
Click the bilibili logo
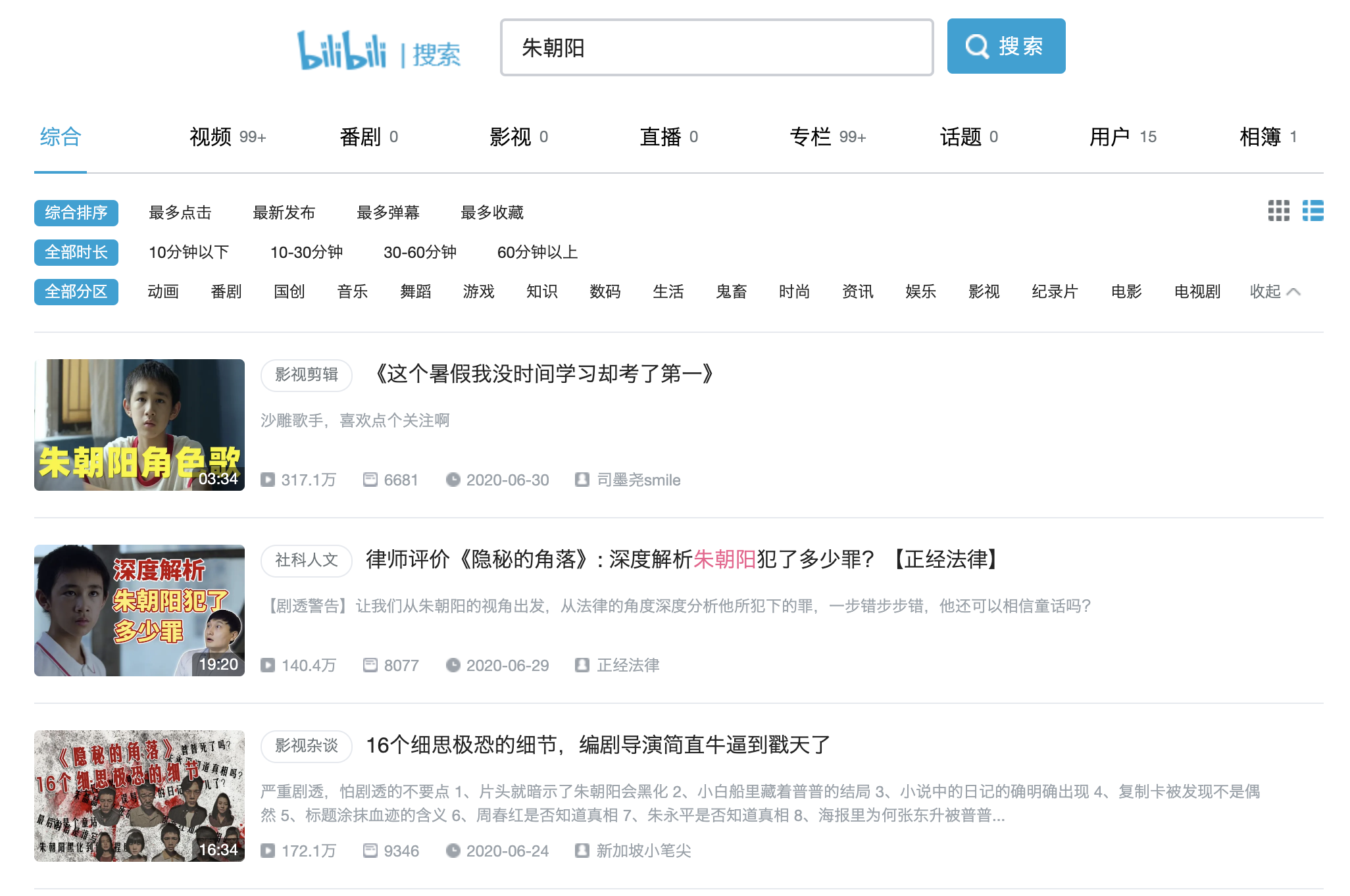[x=341, y=50]
